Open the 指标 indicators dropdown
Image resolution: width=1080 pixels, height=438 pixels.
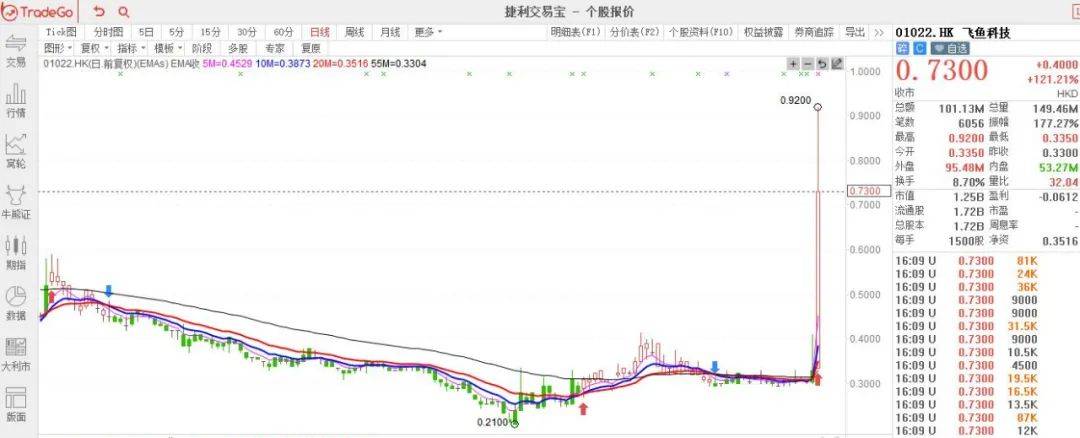point(130,48)
